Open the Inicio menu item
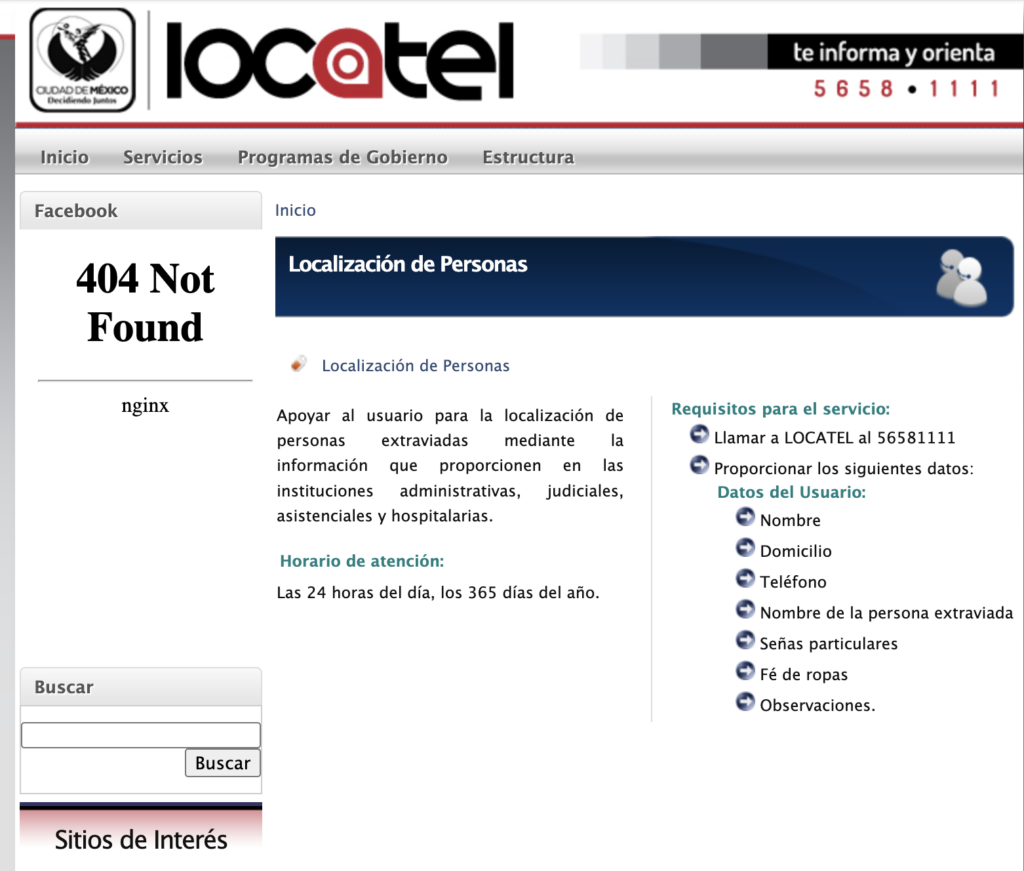Image resolution: width=1024 pixels, height=871 pixels. click(x=64, y=157)
